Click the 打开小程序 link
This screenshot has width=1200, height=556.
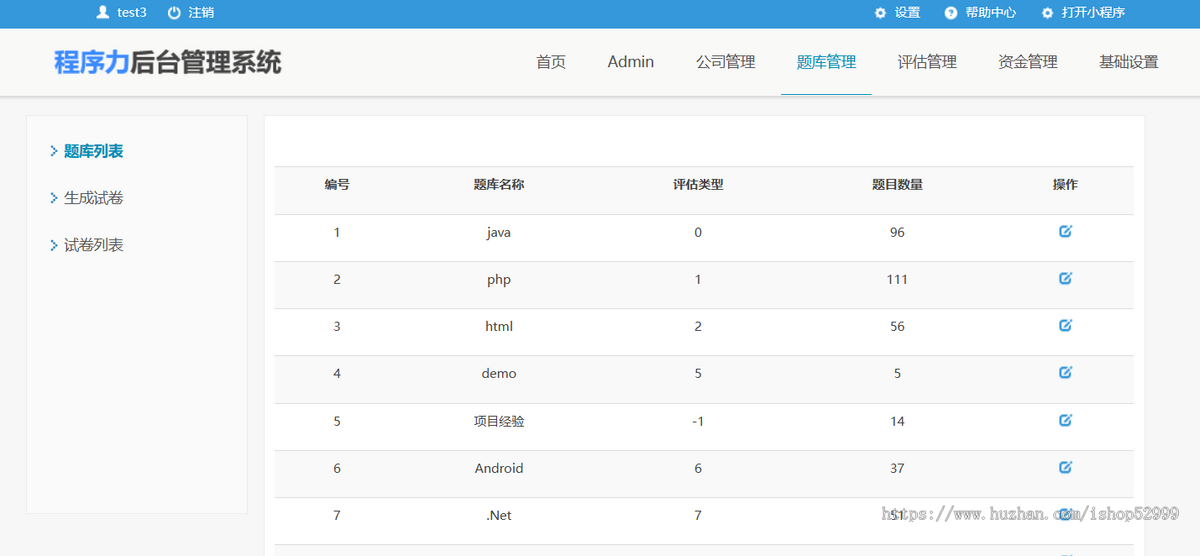click(x=1093, y=13)
